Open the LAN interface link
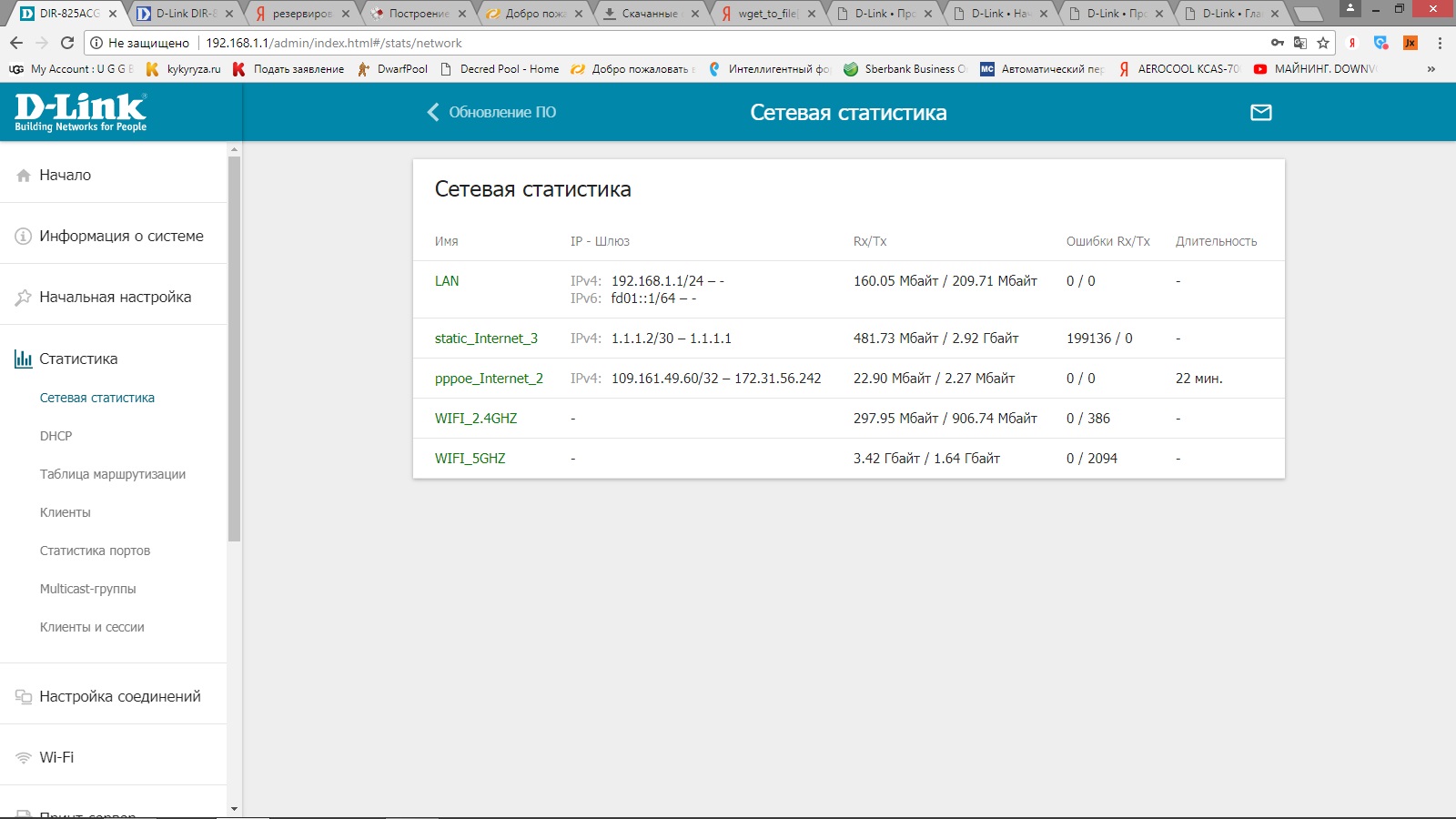Viewport: 1456px width, 819px height. click(x=447, y=281)
